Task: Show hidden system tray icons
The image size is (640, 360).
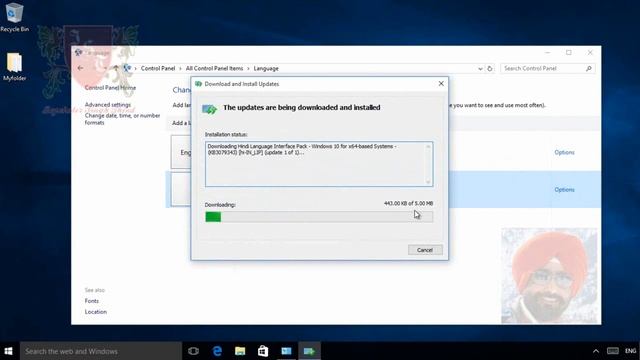Action: [596, 351]
